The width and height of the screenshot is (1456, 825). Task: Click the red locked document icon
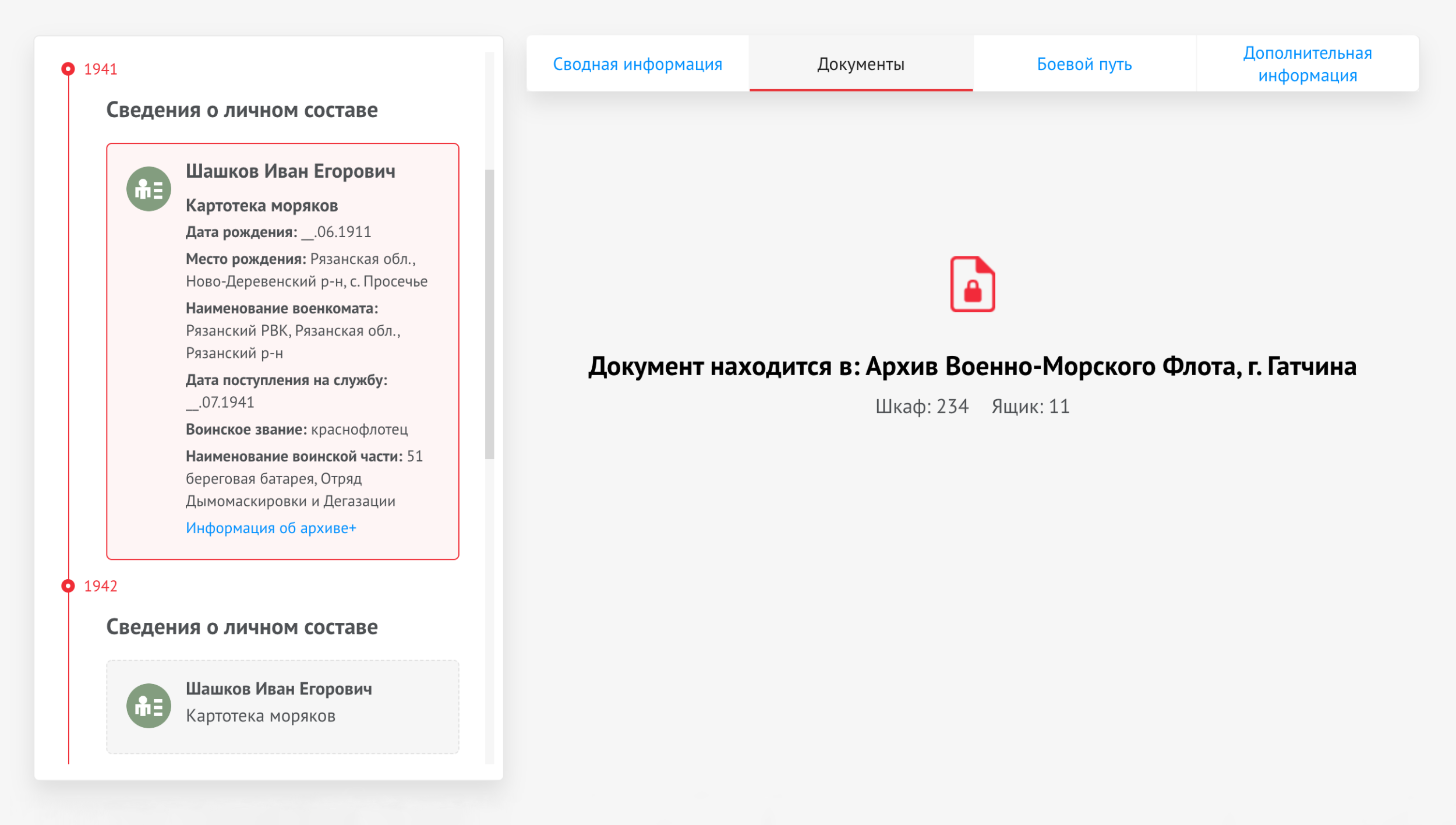coord(973,284)
